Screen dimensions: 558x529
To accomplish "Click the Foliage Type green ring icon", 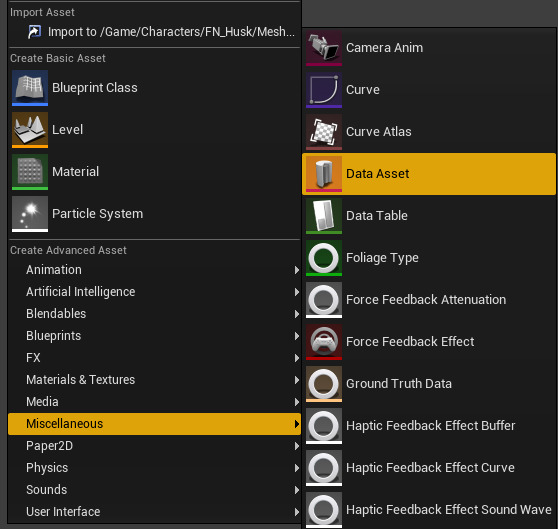I will (324, 258).
